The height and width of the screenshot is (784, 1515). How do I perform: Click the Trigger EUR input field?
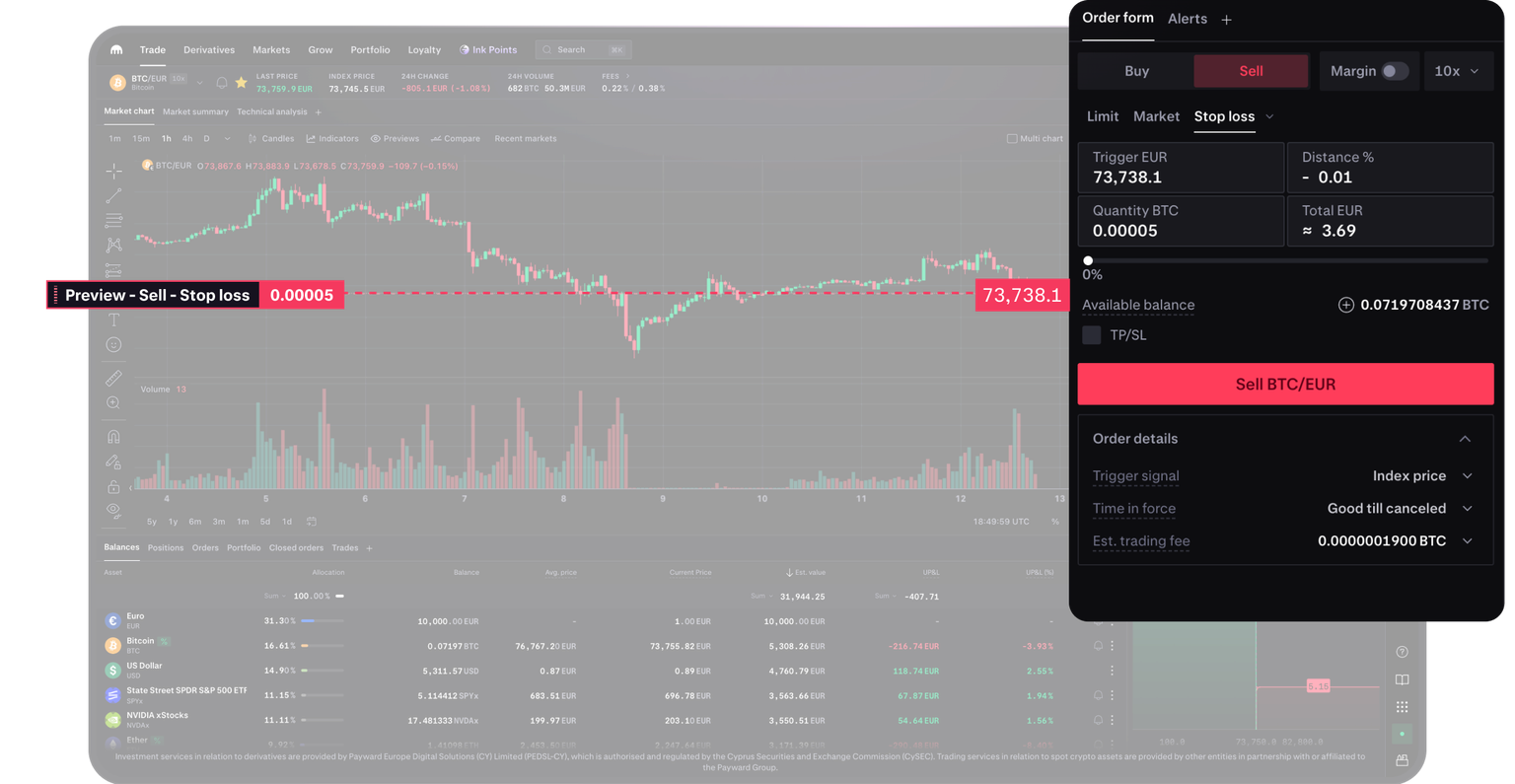(1181, 168)
